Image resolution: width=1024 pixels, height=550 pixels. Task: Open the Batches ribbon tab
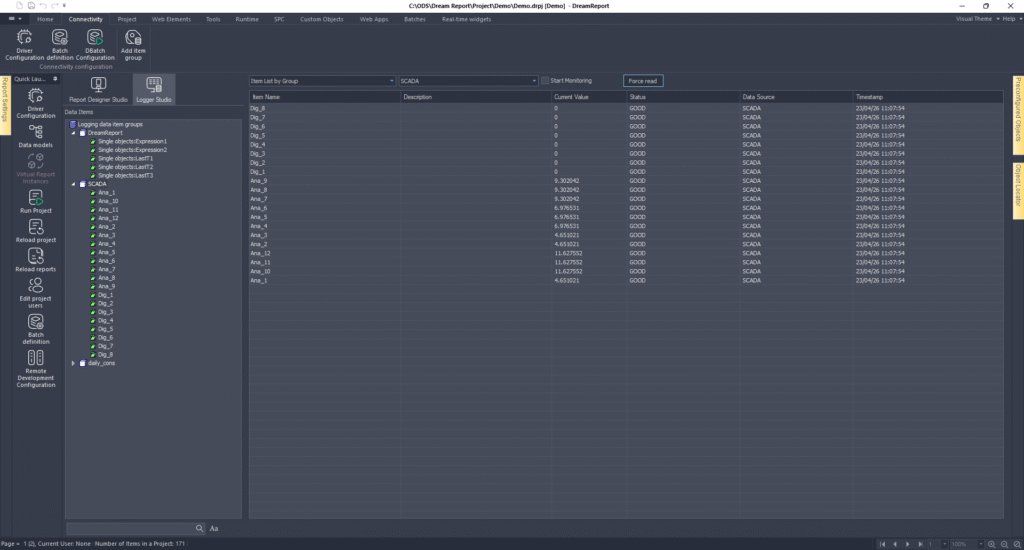point(415,19)
